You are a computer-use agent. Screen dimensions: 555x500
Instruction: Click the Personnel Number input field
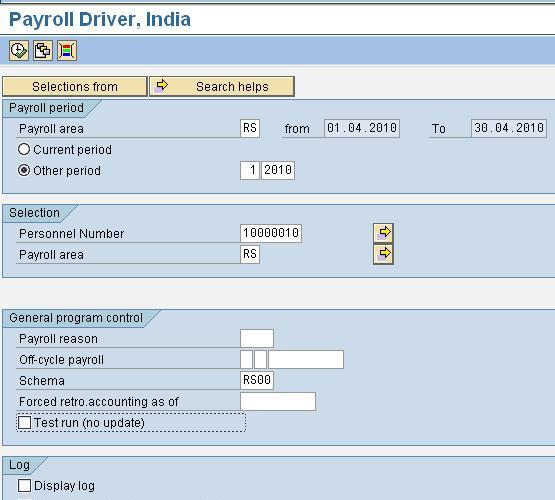[x=271, y=233]
